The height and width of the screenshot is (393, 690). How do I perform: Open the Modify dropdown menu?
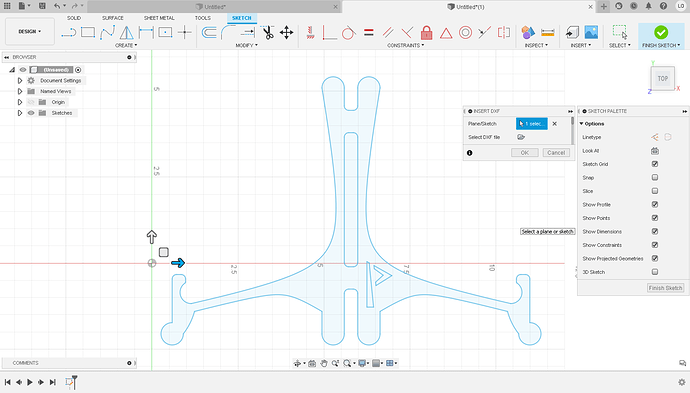click(x=246, y=45)
